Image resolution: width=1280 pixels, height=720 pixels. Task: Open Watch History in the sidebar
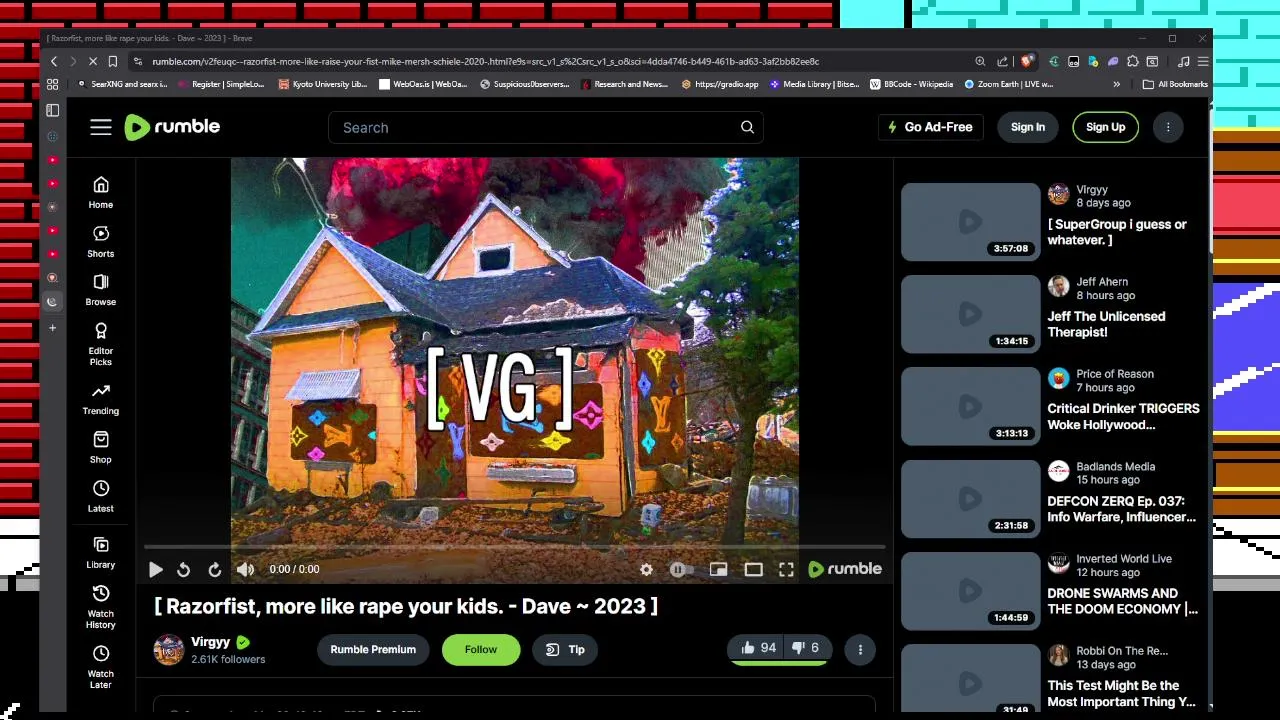click(x=101, y=607)
